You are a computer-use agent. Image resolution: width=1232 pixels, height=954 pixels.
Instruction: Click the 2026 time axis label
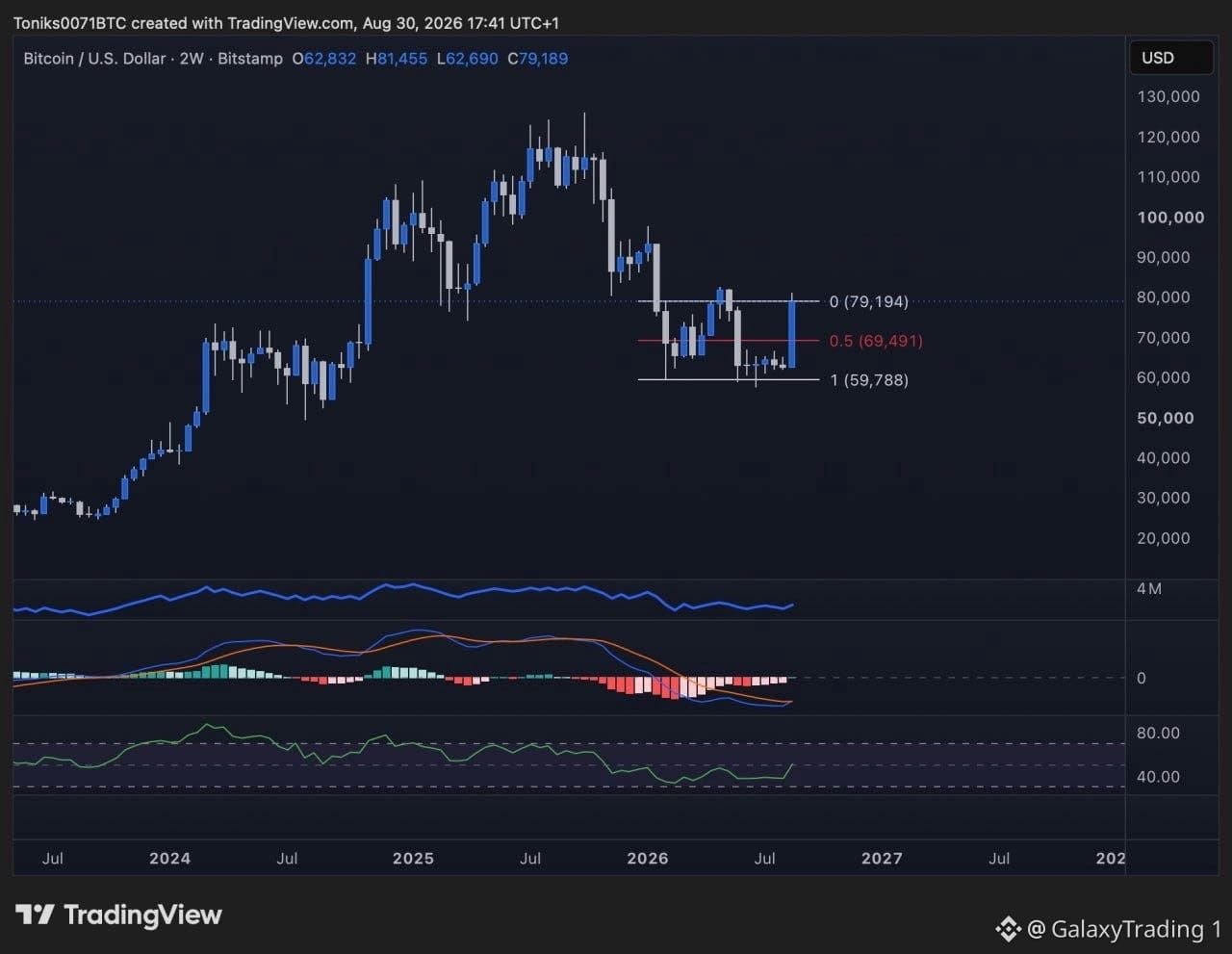point(647,858)
